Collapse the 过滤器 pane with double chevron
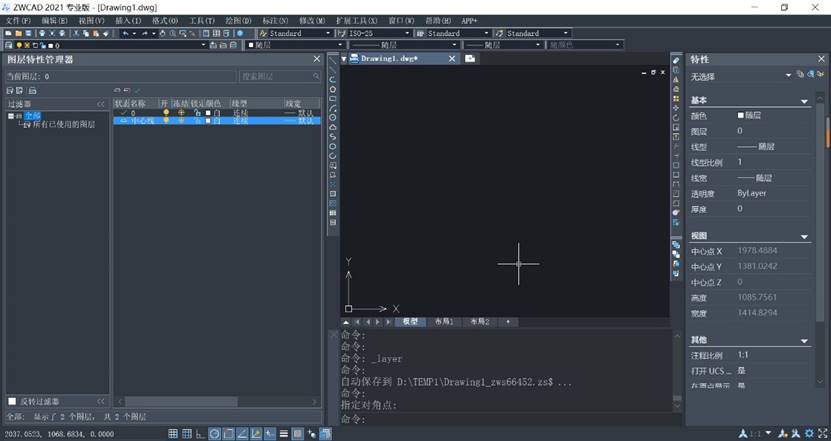Image resolution: width=831 pixels, height=441 pixels. tap(100, 103)
